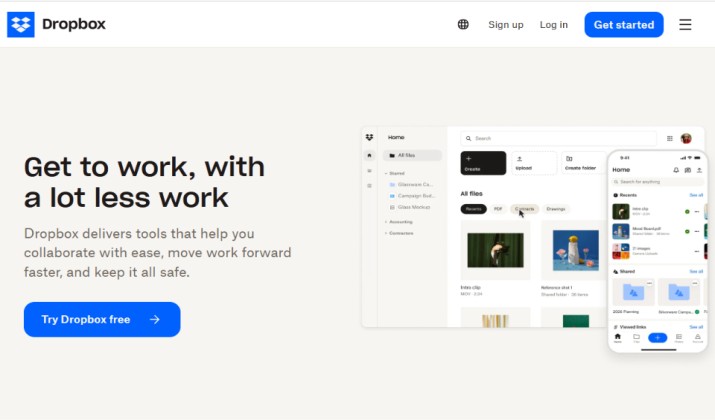Open the Glass Mockup item in sidebar

410,207
